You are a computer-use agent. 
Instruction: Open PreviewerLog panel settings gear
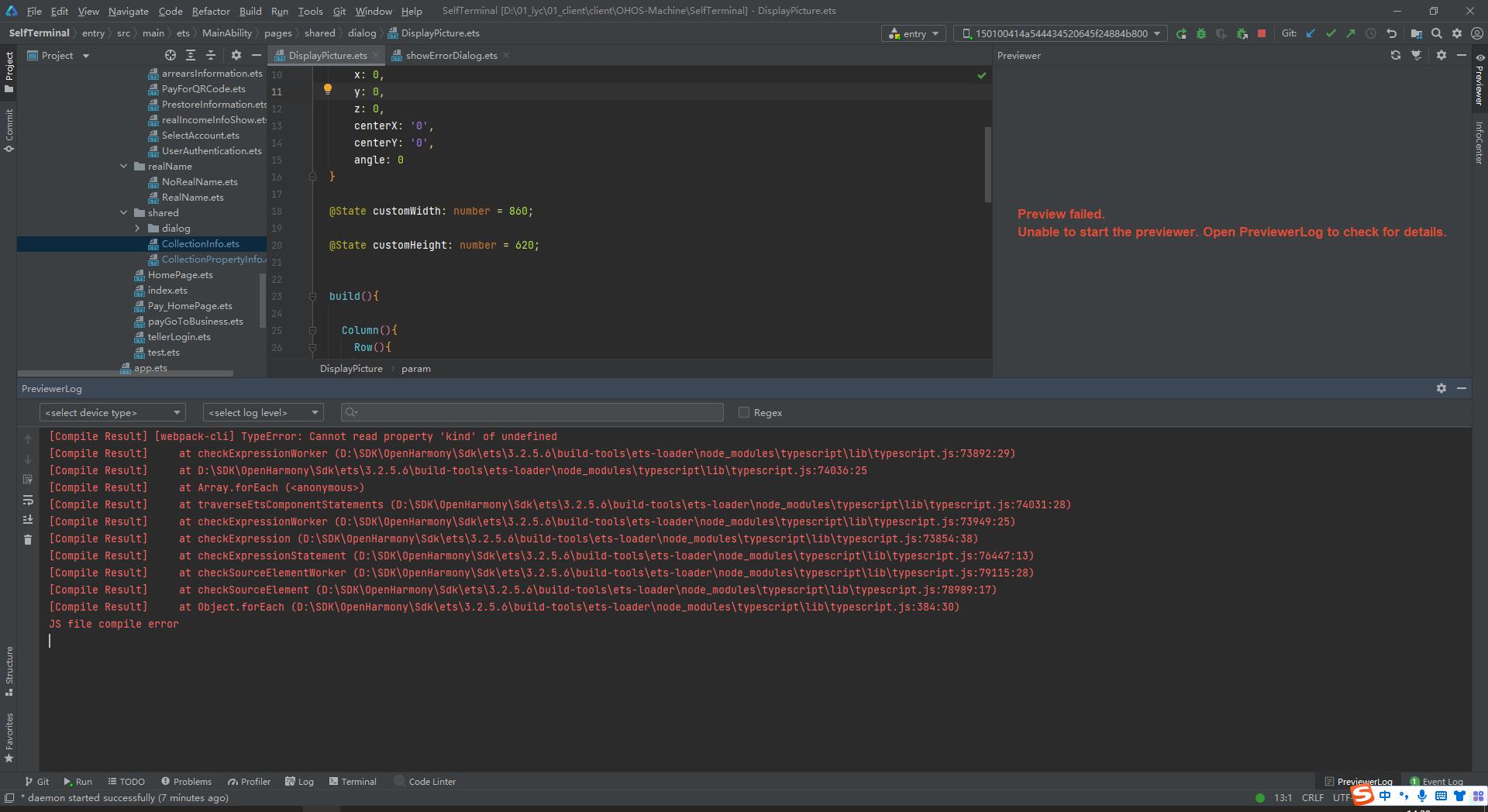pos(1441,388)
